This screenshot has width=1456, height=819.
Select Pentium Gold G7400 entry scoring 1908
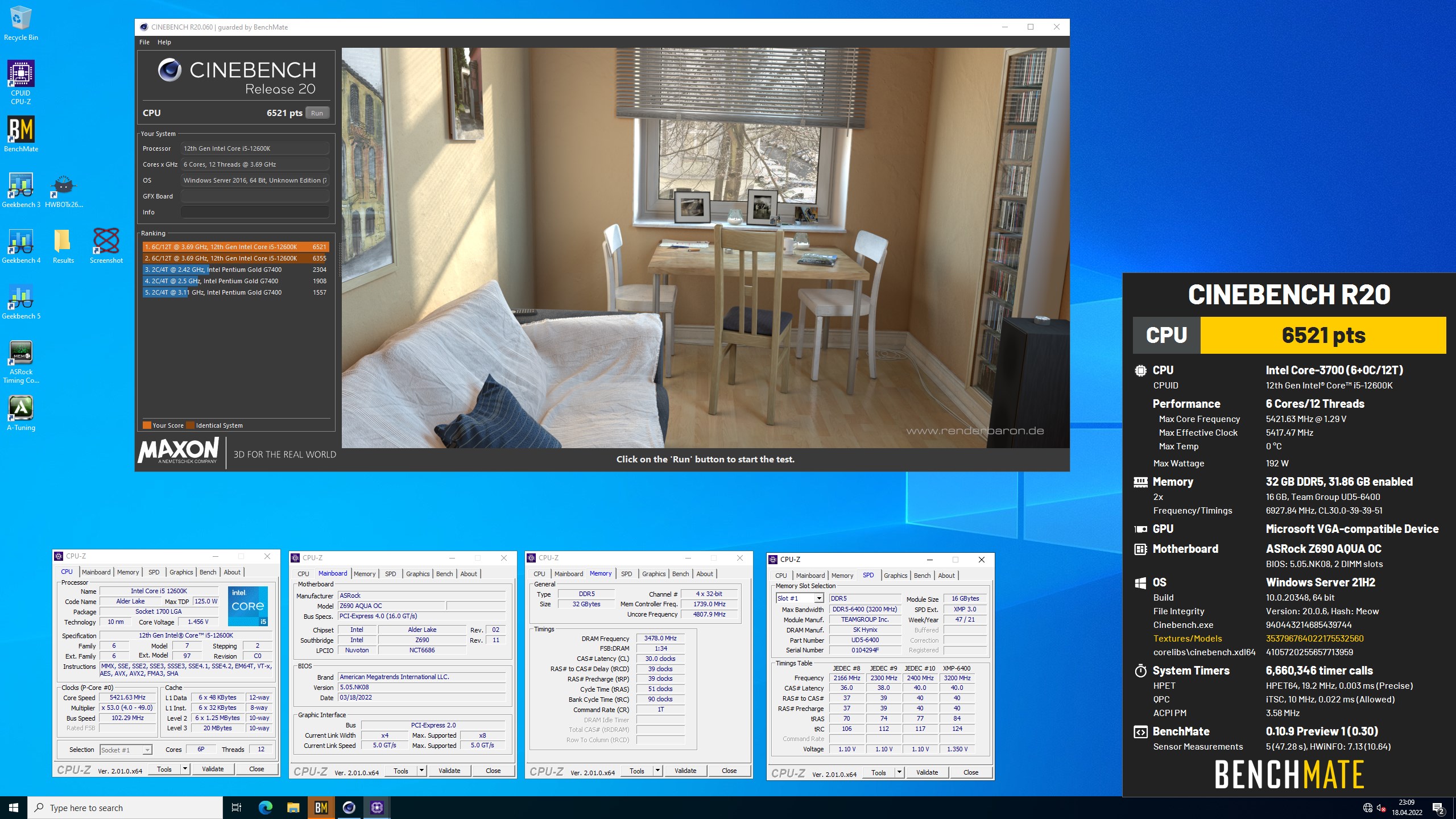(x=235, y=281)
